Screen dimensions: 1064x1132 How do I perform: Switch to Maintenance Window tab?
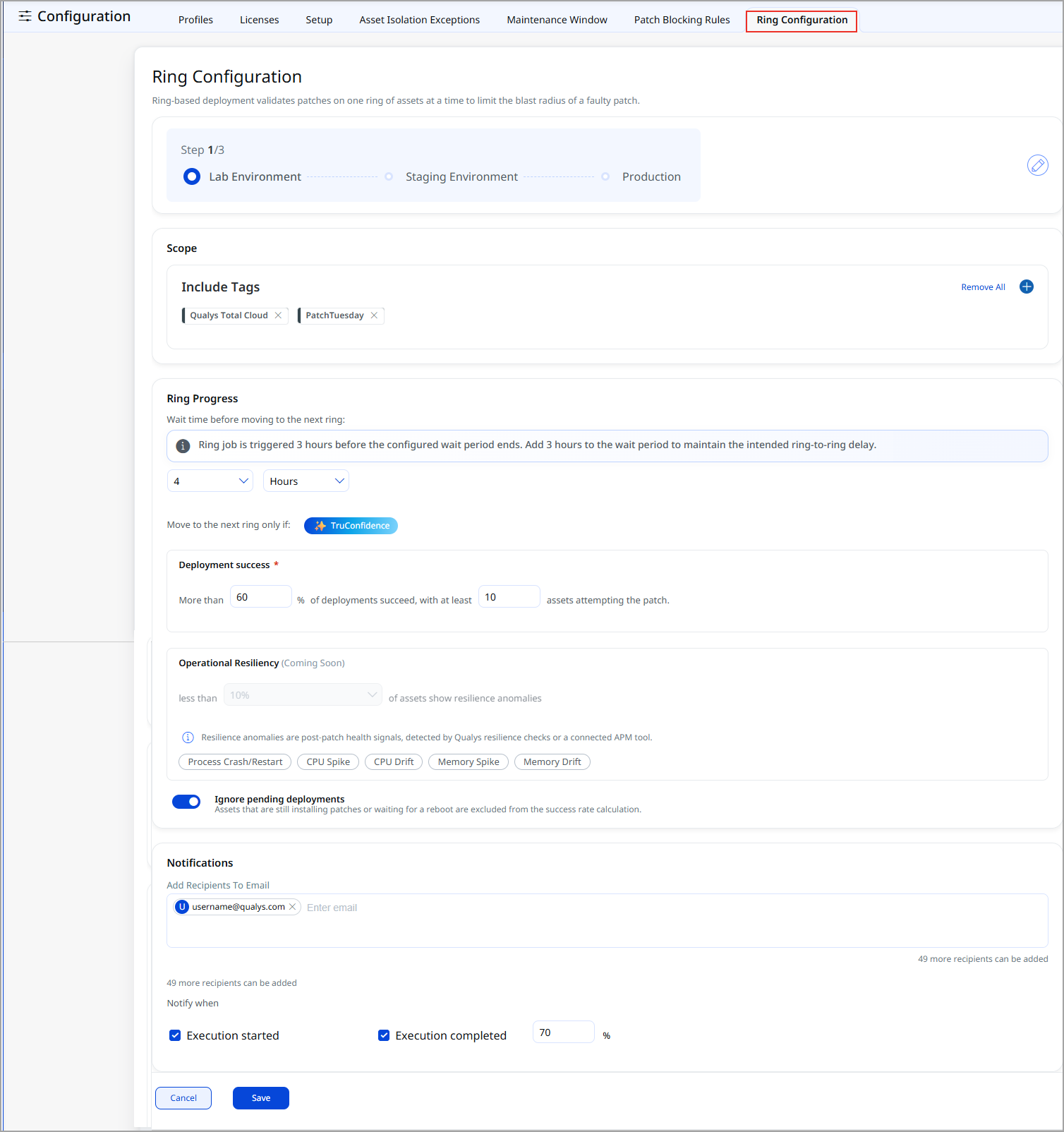click(557, 20)
